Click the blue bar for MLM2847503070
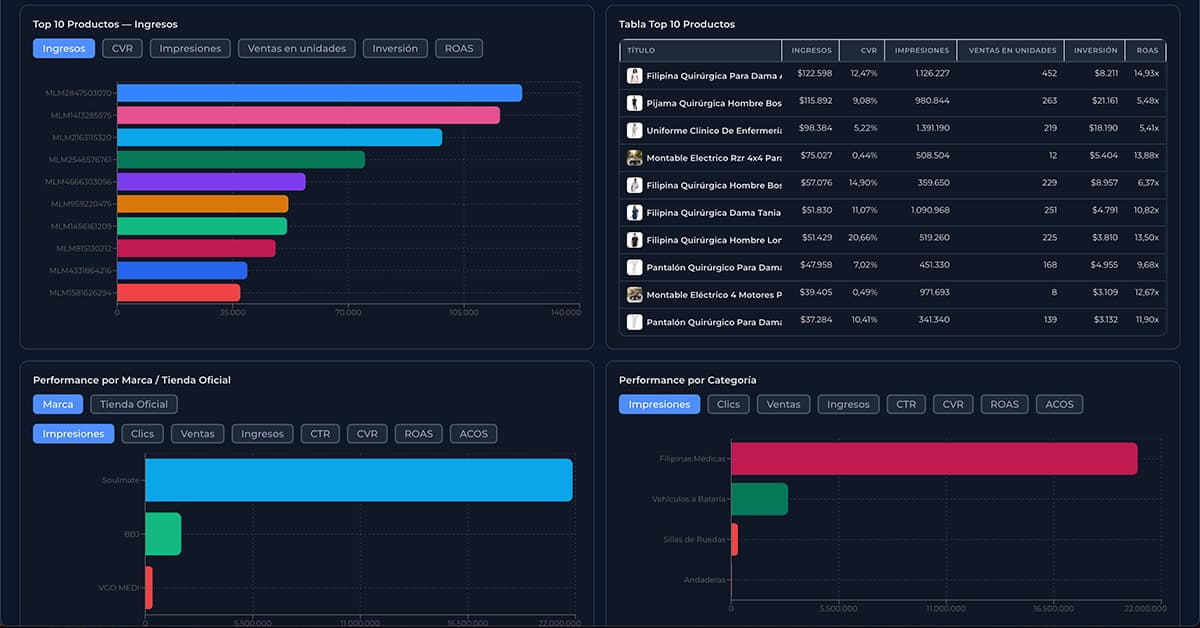The height and width of the screenshot is (628, 1200). (x=319, y=93)
